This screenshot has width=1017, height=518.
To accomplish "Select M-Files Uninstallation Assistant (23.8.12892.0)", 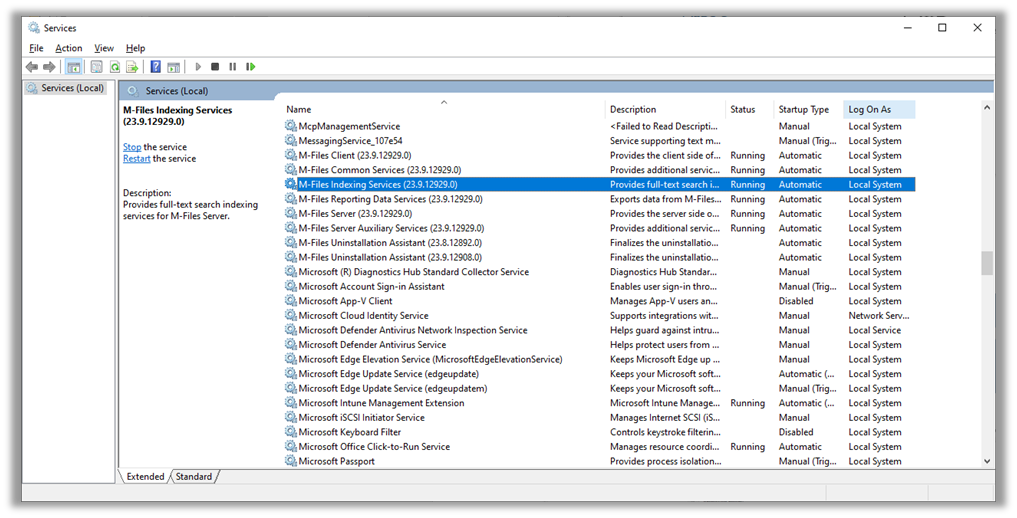I will pyautogui.click(x=599, y=242).
